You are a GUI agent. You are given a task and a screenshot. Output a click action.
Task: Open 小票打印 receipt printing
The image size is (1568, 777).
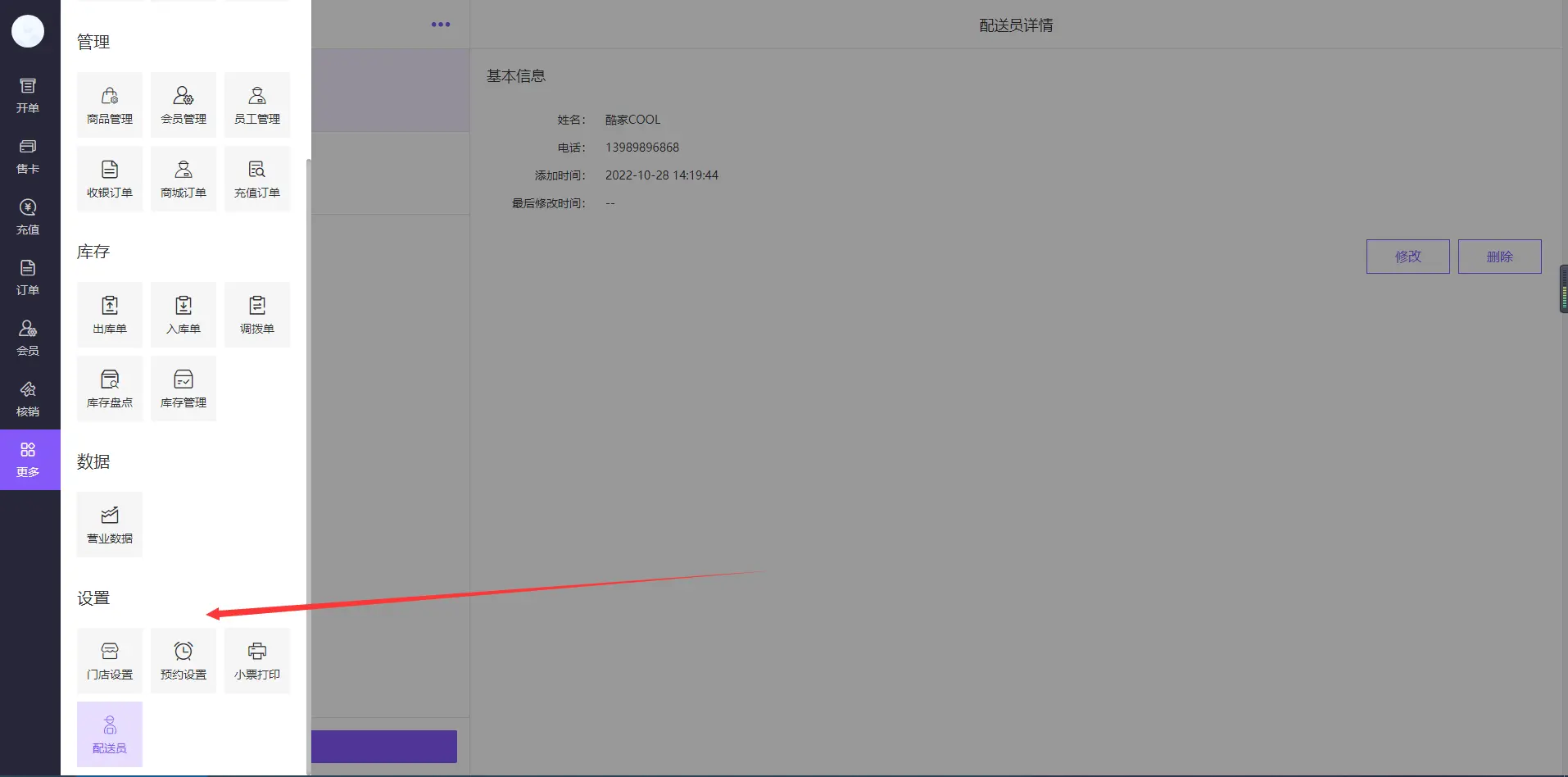tap(257, 661)
